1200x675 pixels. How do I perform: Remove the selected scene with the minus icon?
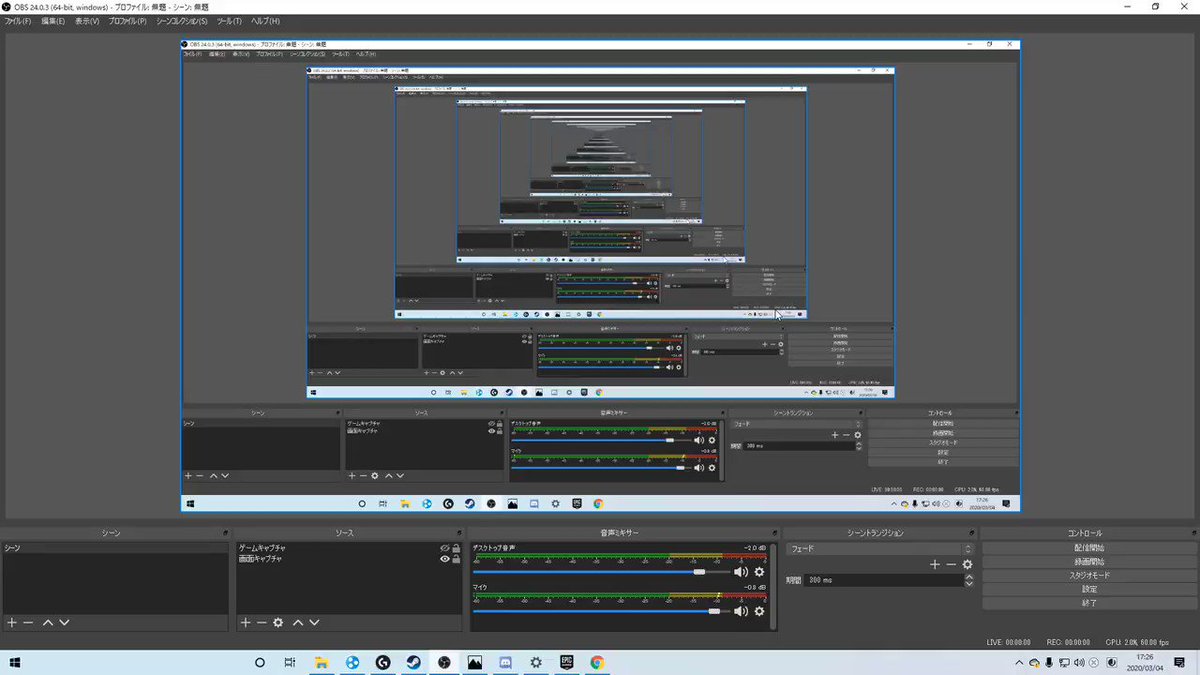28,622
